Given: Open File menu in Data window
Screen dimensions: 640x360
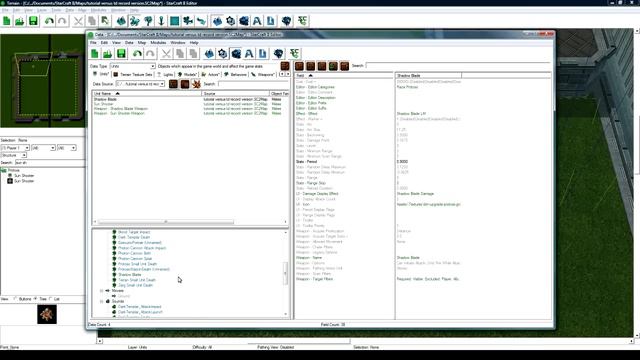Looking at the screenshot, I should (x=93, y=42).
